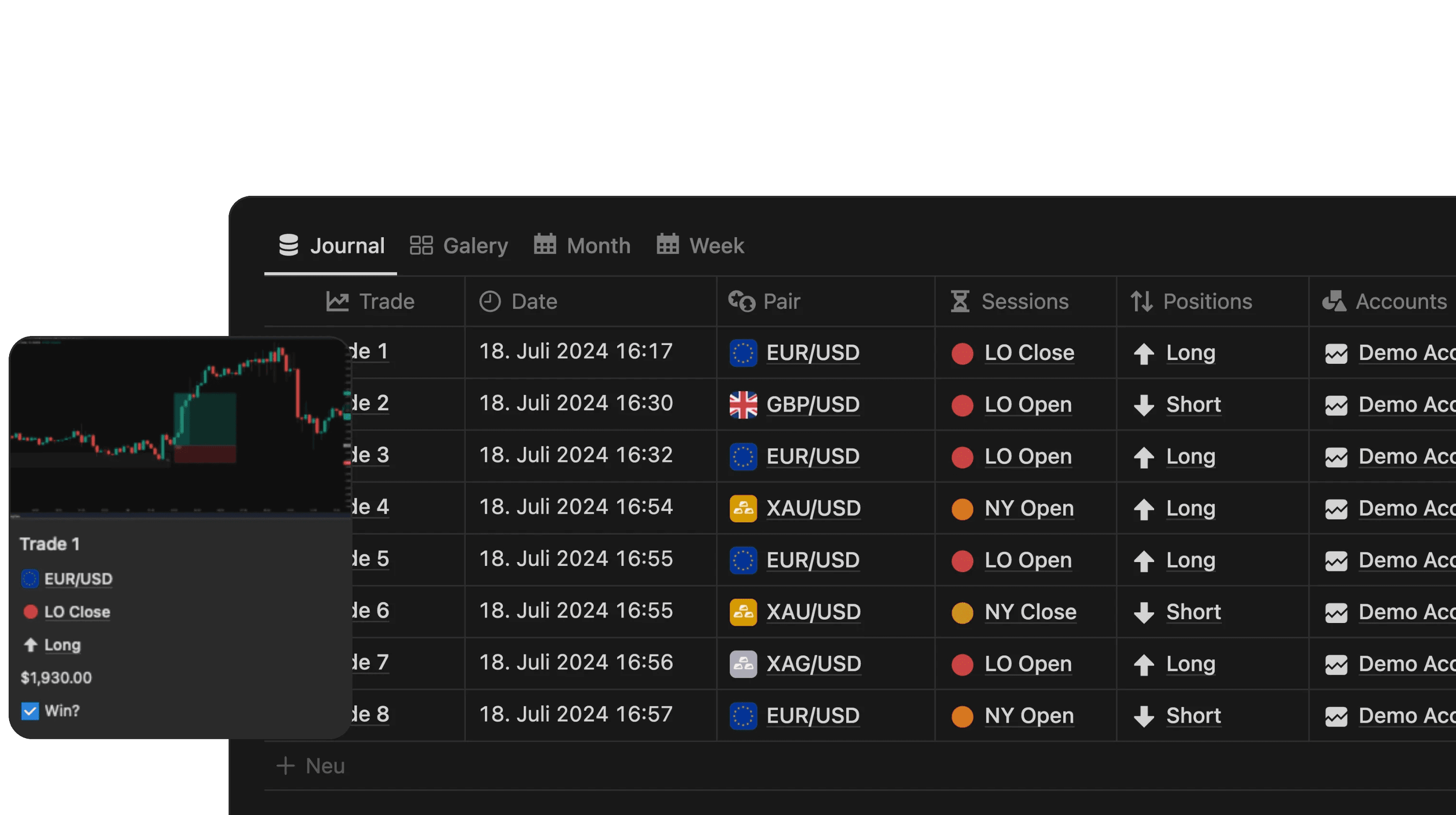Click the chart icon for Trade 5 account

coord(1336,561)
